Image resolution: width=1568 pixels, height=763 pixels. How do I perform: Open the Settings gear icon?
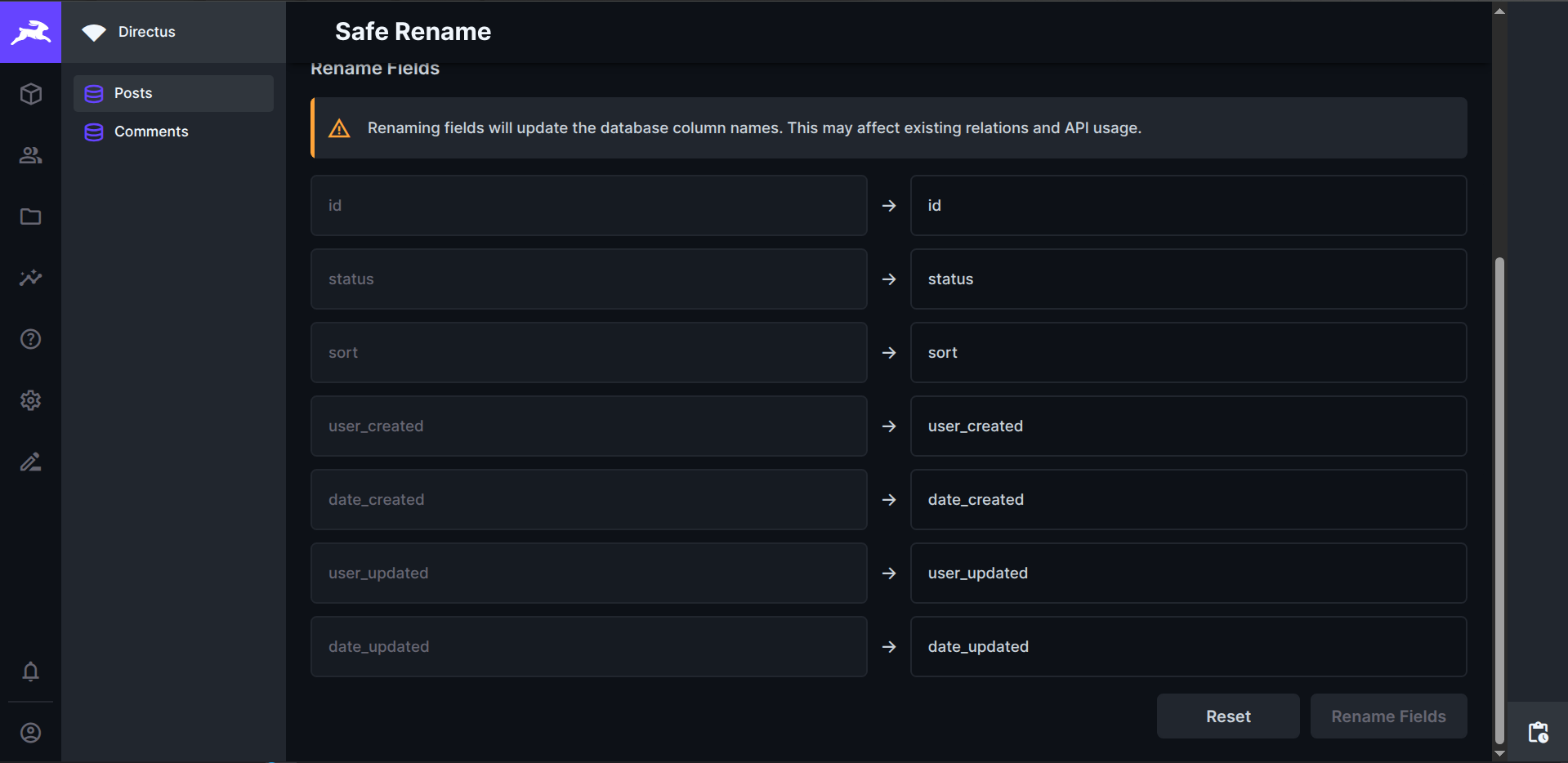pyautogui.click(x=30, y=400)
